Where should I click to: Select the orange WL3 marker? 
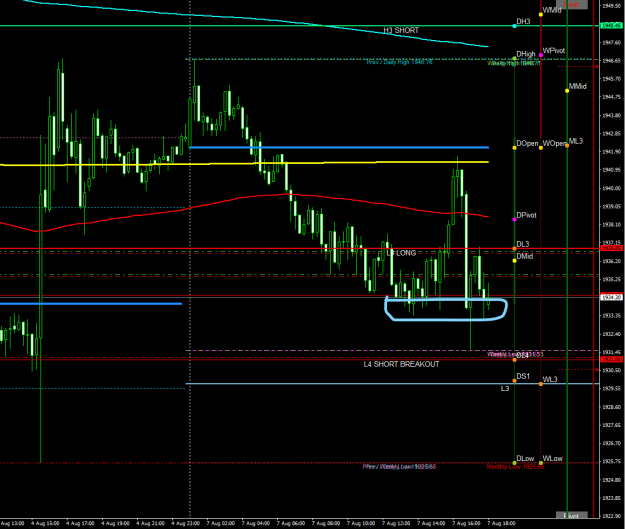click(541, 384)
